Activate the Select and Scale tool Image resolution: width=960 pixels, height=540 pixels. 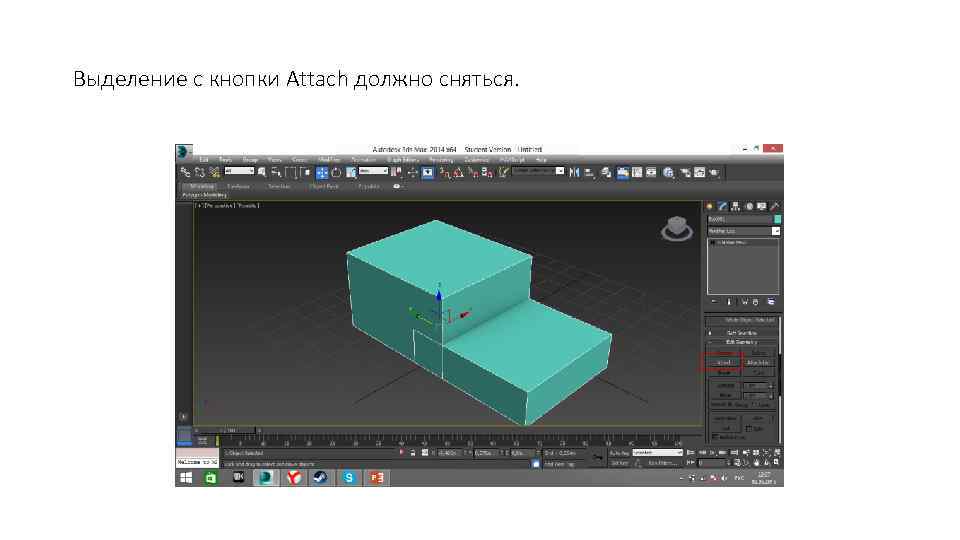pos(351,173)
